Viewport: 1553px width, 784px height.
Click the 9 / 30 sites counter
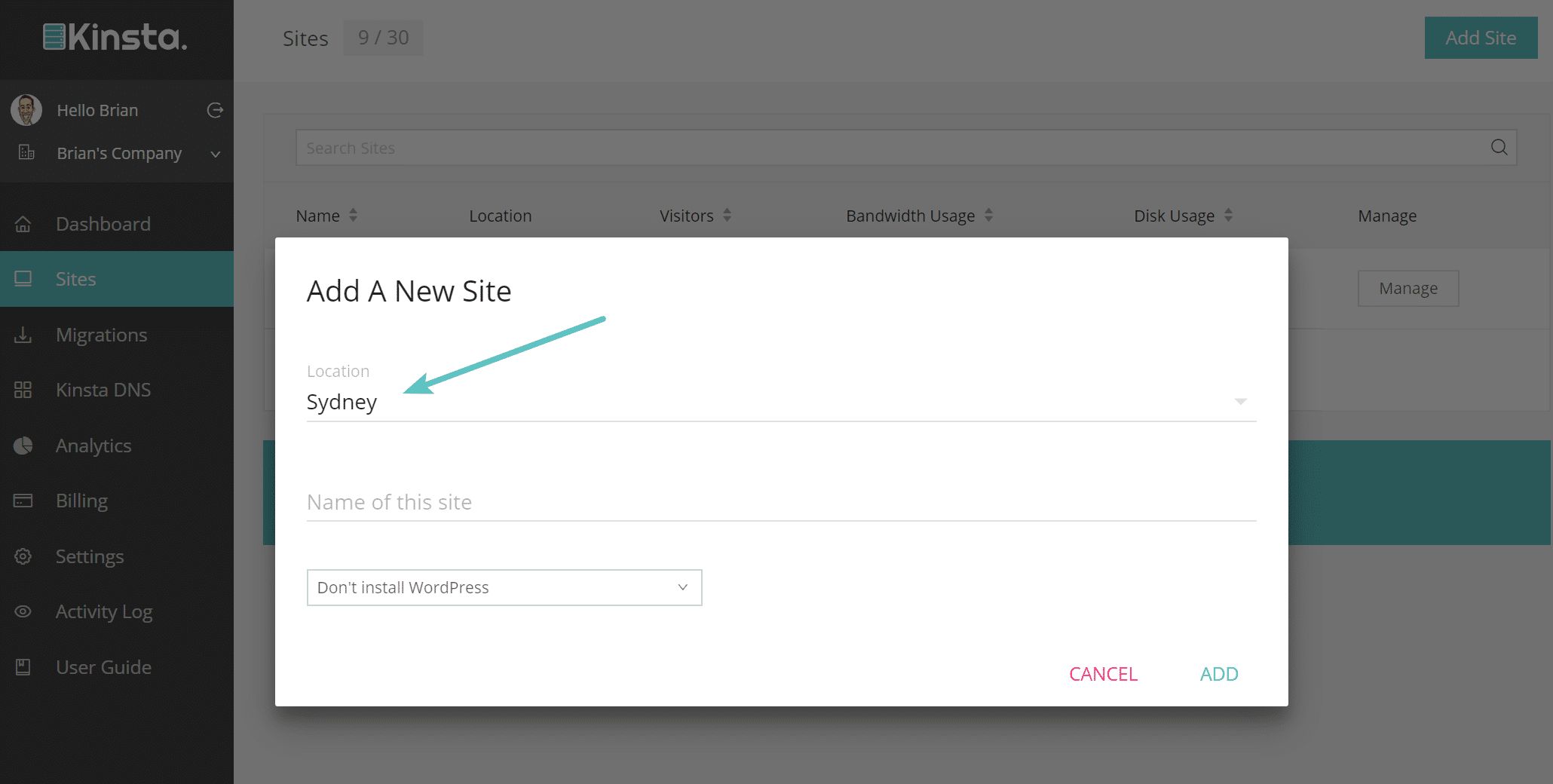pos(383,38)
